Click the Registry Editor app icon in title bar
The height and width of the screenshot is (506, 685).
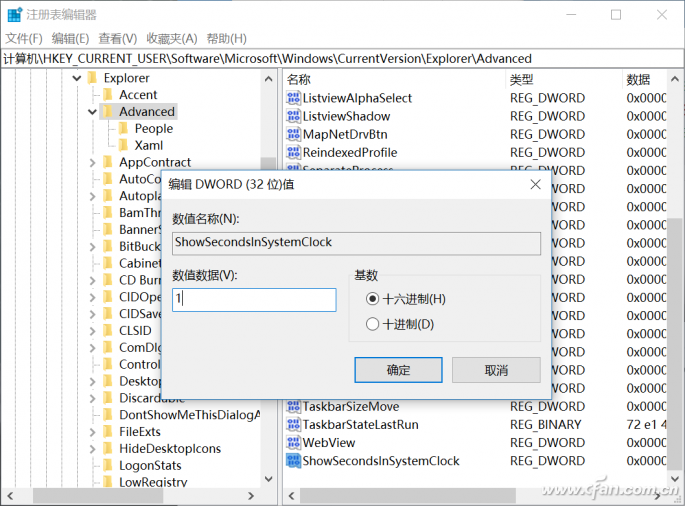(14, 15)
